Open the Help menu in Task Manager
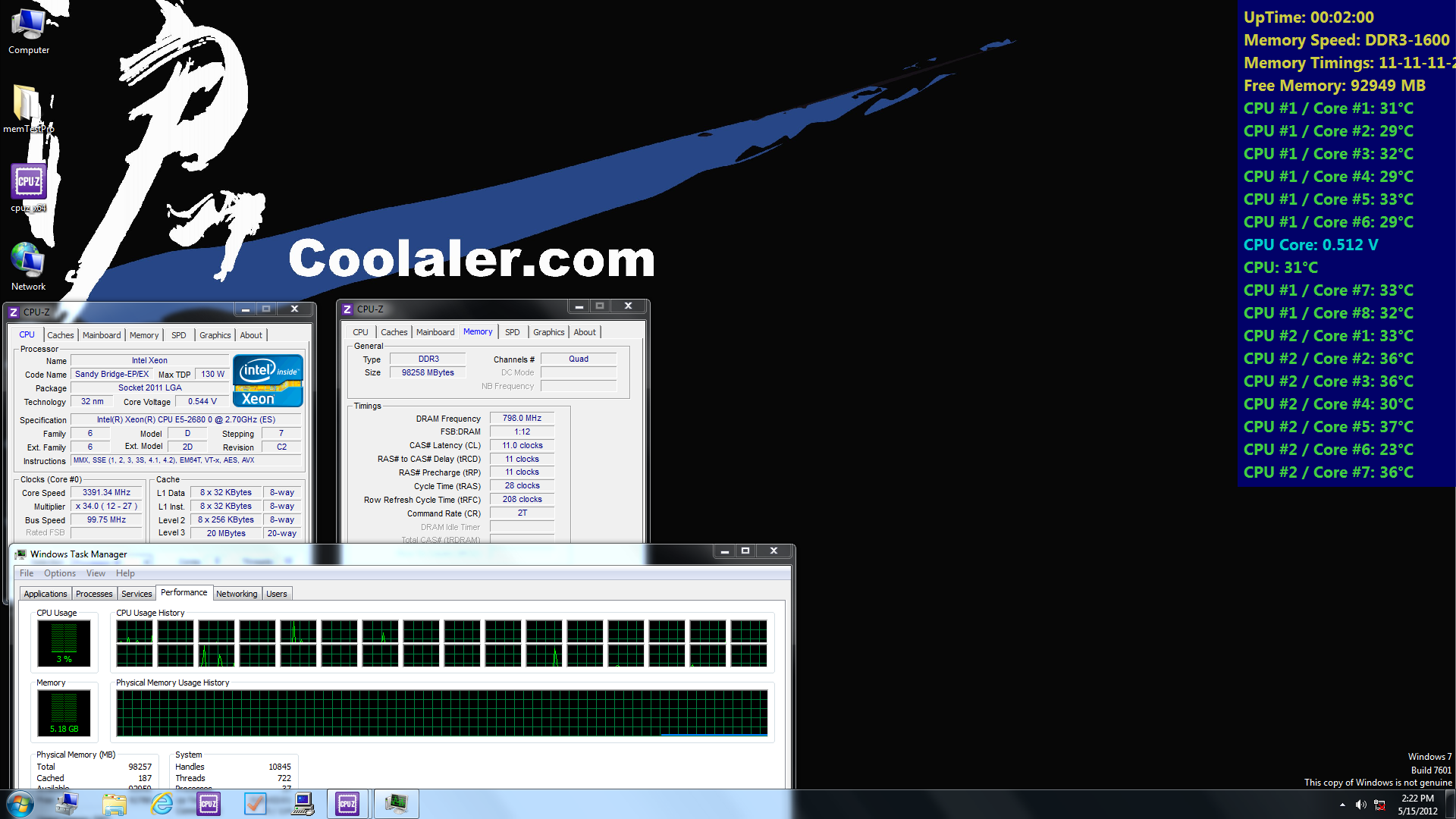This screenshot has height=819, width=1456. 125,573
